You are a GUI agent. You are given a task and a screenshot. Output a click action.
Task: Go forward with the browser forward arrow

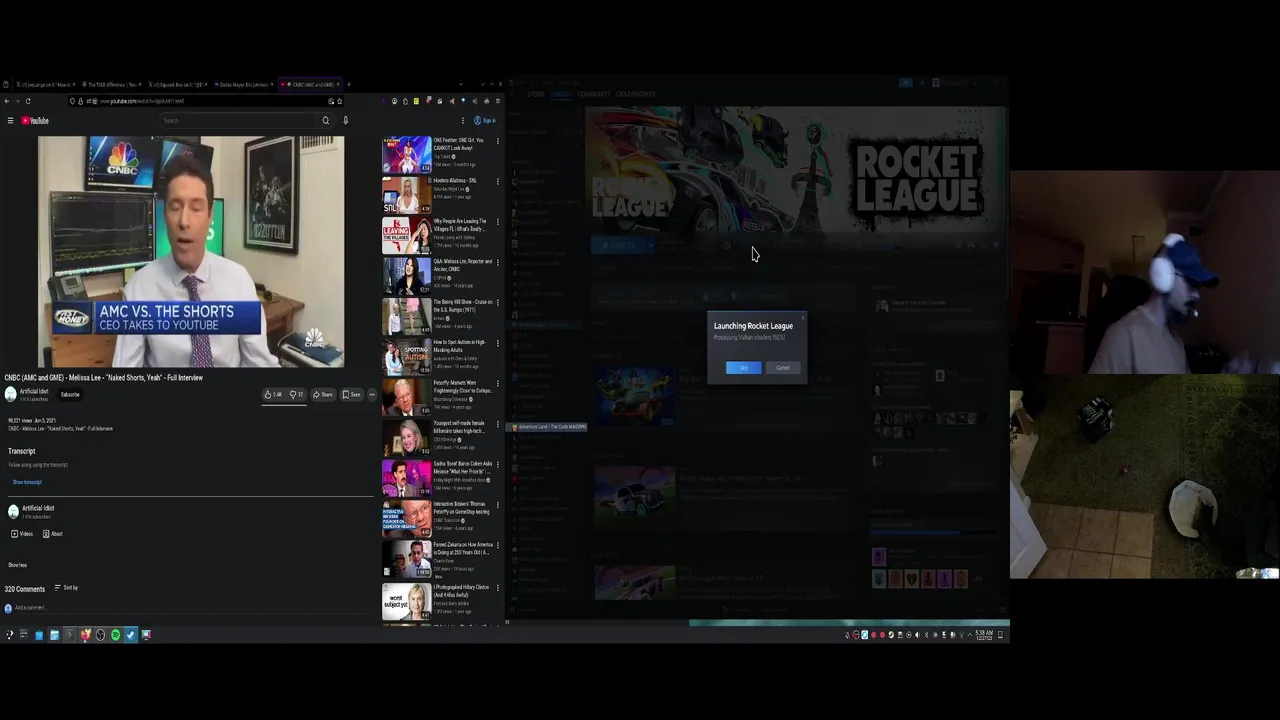click(17, 101)
